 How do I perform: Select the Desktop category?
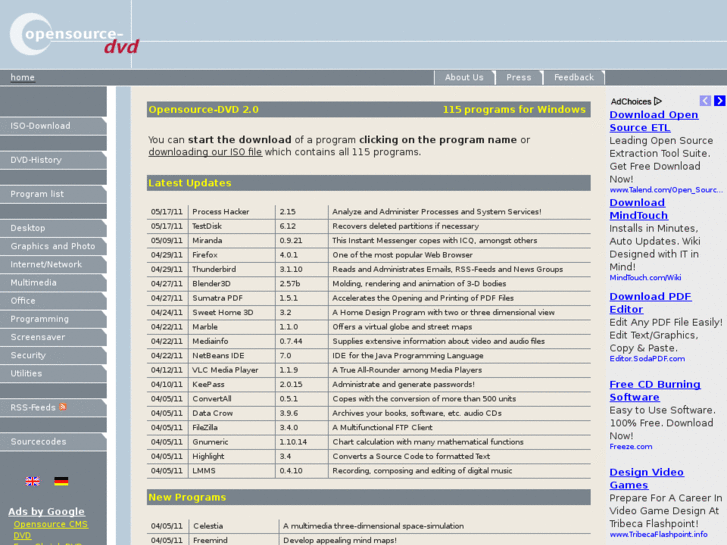coord(53,228)
